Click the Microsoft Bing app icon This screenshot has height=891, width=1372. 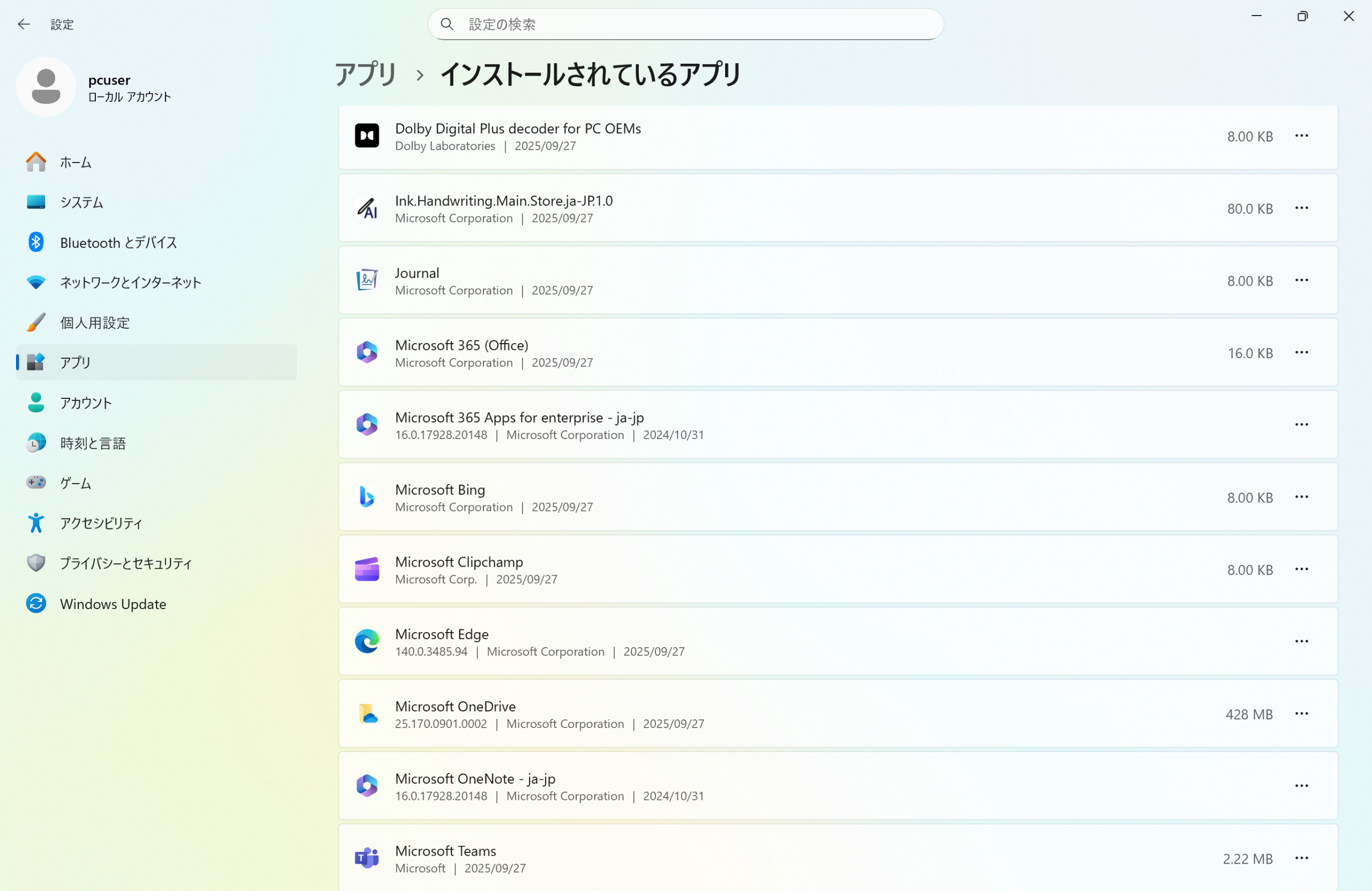367,497
